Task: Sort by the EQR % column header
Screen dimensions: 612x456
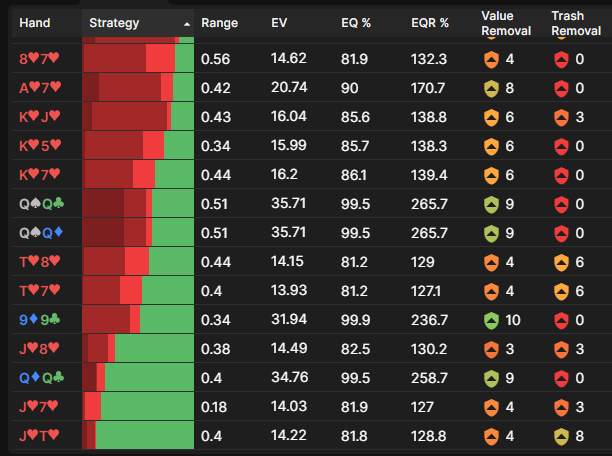Action: [430, 23]
